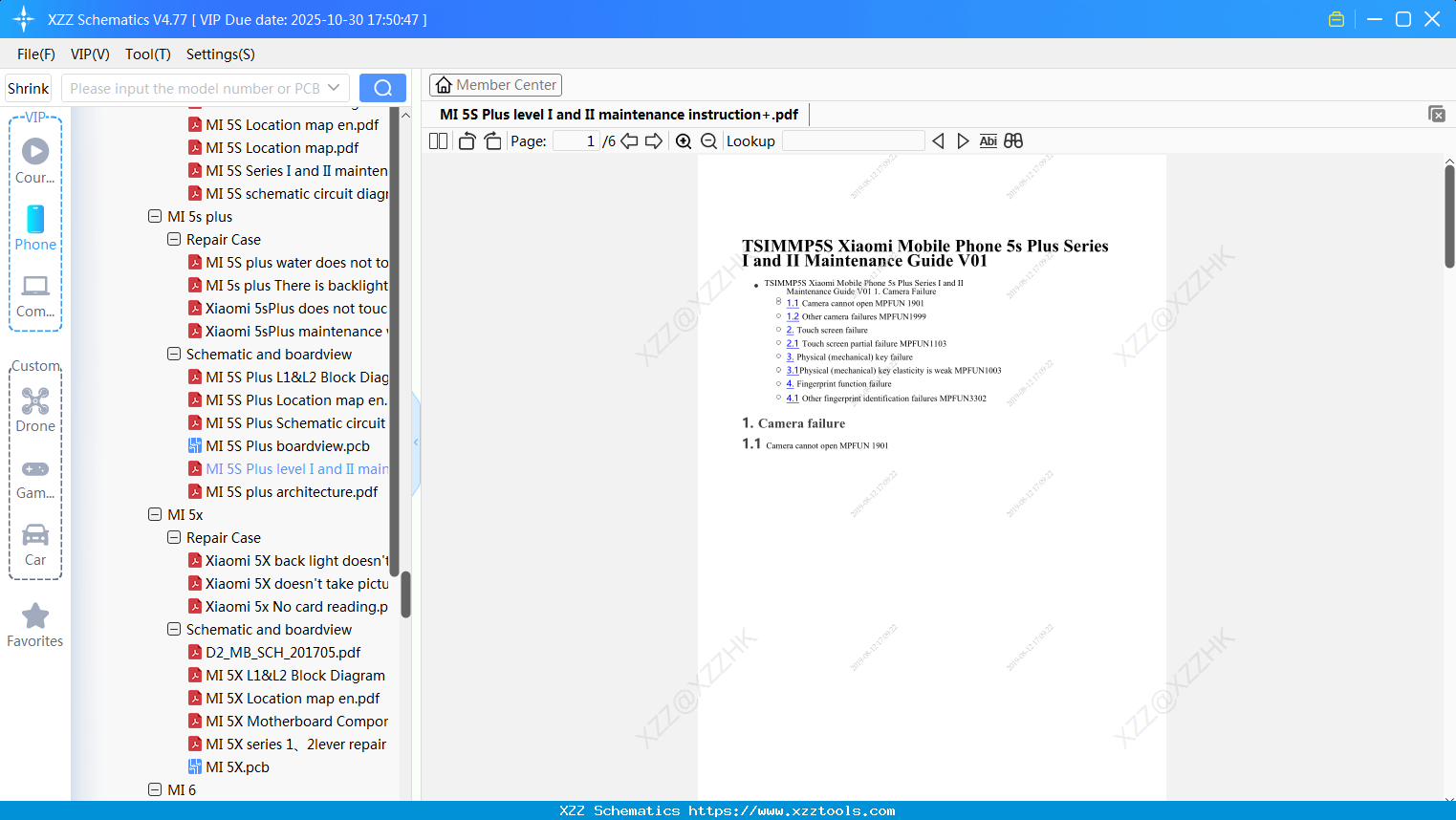Open the Settings(S) menu

[221, 54]
